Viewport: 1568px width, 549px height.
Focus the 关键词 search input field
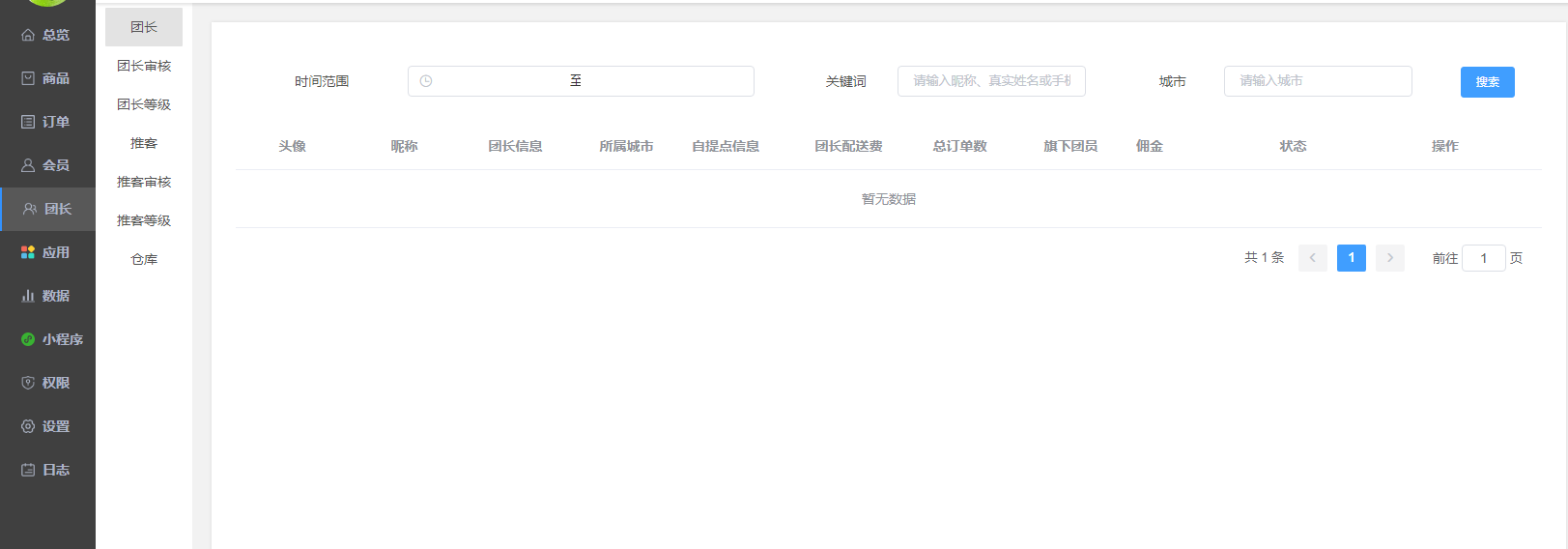[991, 81]
